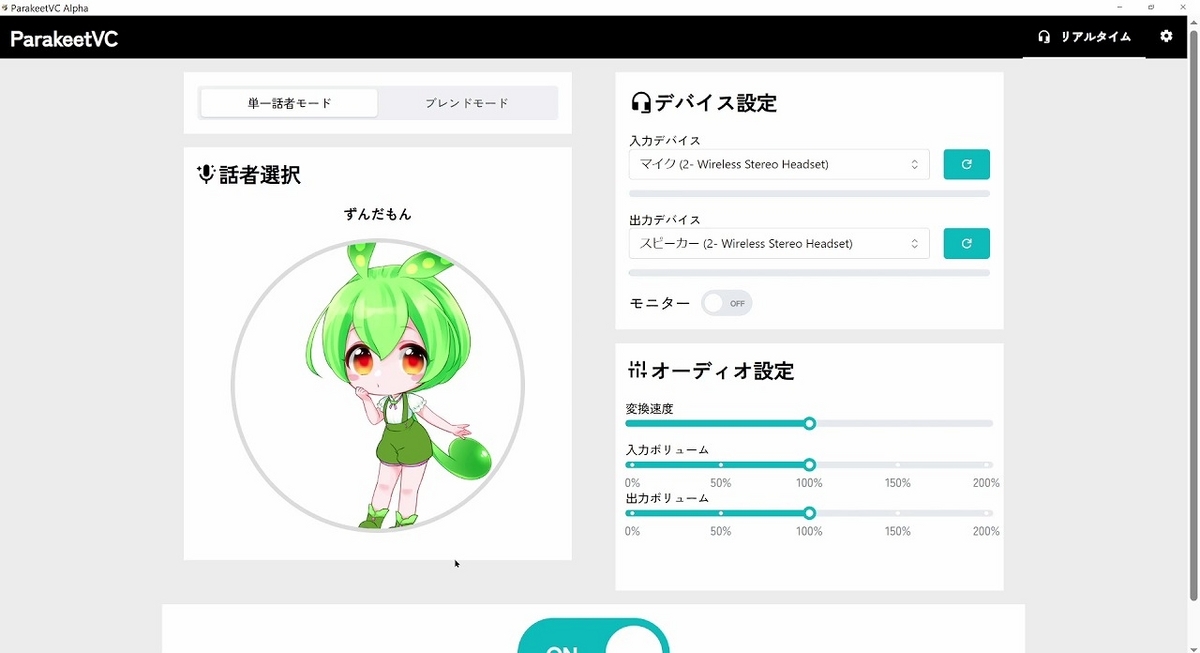
Task: Click the デバイス設定 heading
Action: coord(716,102)
